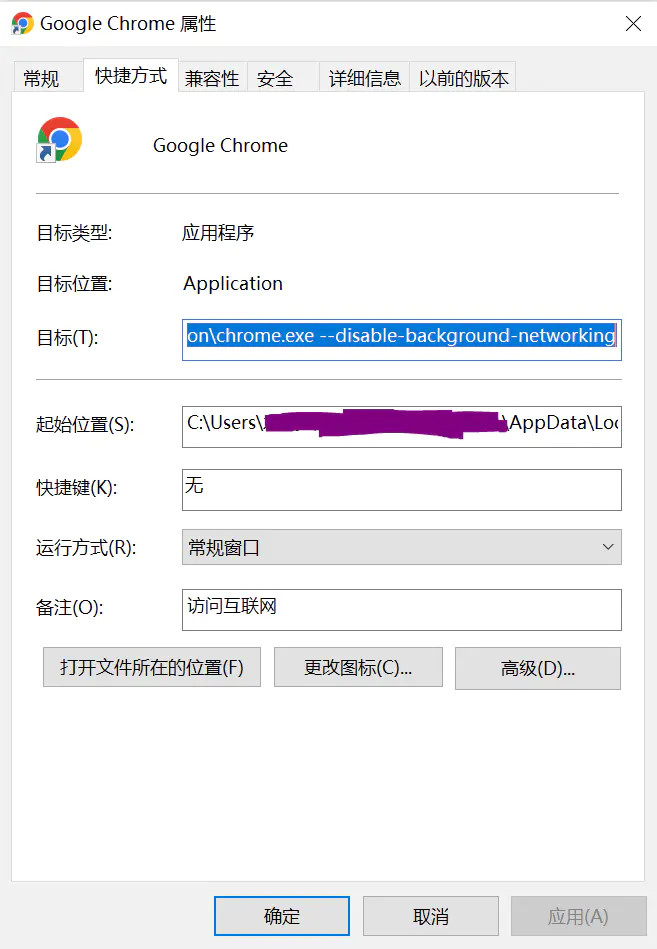Select the 快捷方式 tab
Screen dimensions: 657x949
[131, 76]
